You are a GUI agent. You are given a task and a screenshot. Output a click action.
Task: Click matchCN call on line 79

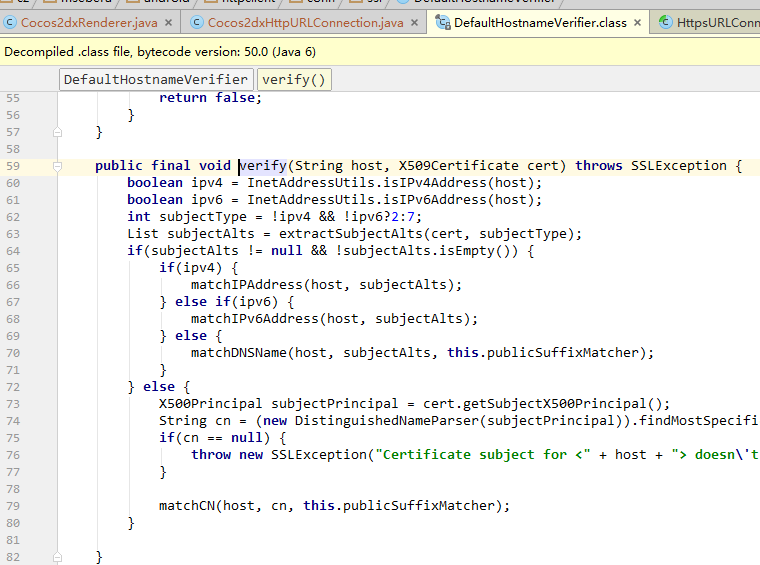187,505
